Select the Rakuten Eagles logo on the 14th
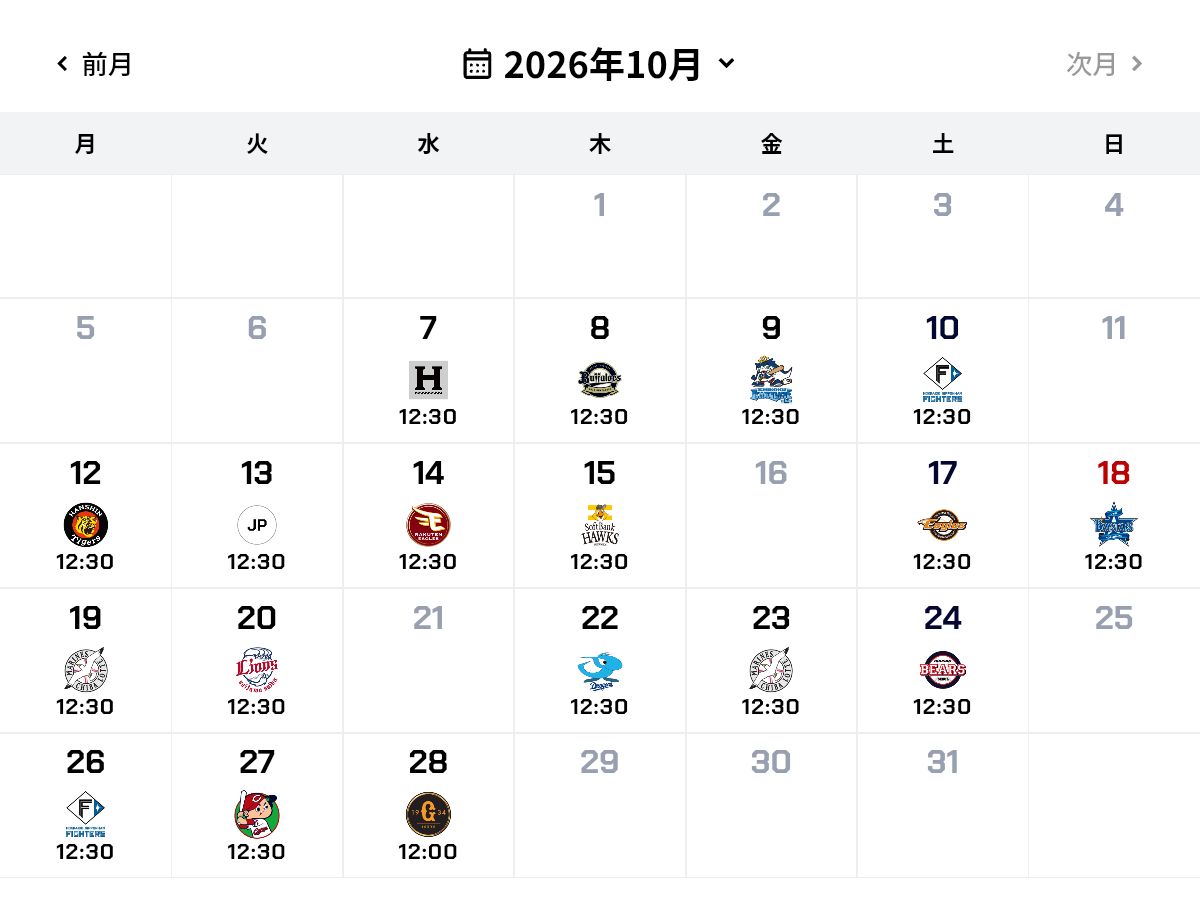The width and height of the screenshot is (1200, 899). 428,525
